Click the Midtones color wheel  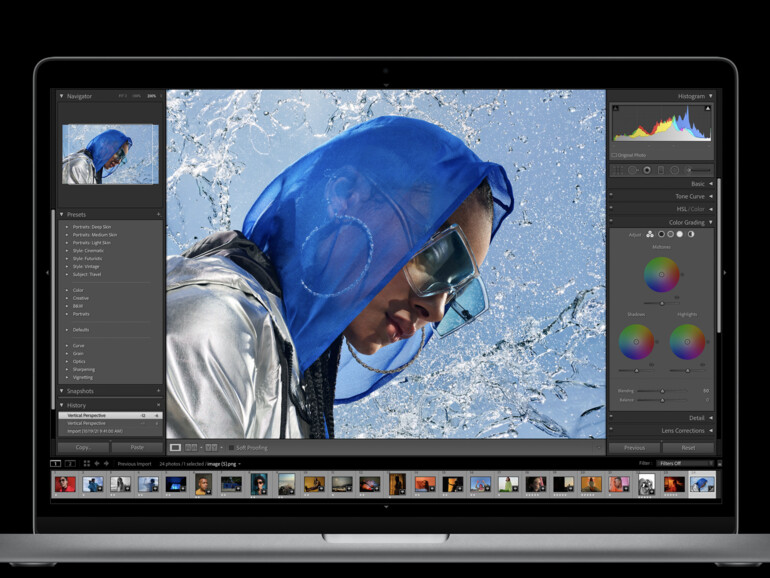[661, 275]
